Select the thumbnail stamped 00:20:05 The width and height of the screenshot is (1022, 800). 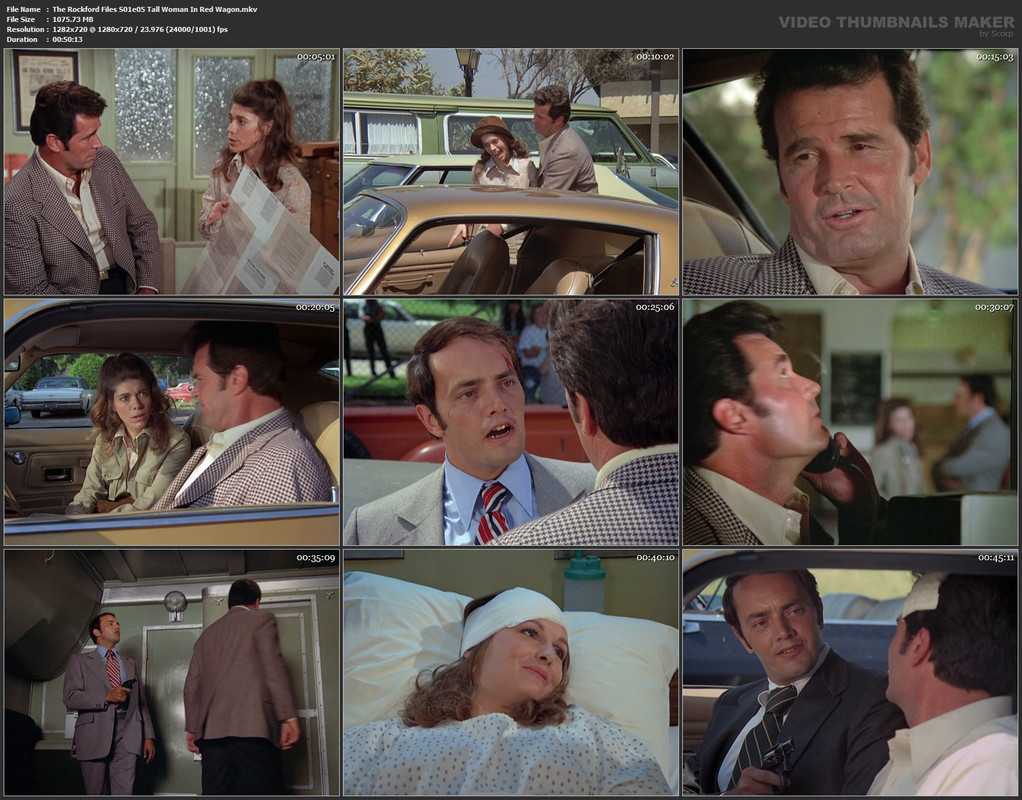[172, 422]
